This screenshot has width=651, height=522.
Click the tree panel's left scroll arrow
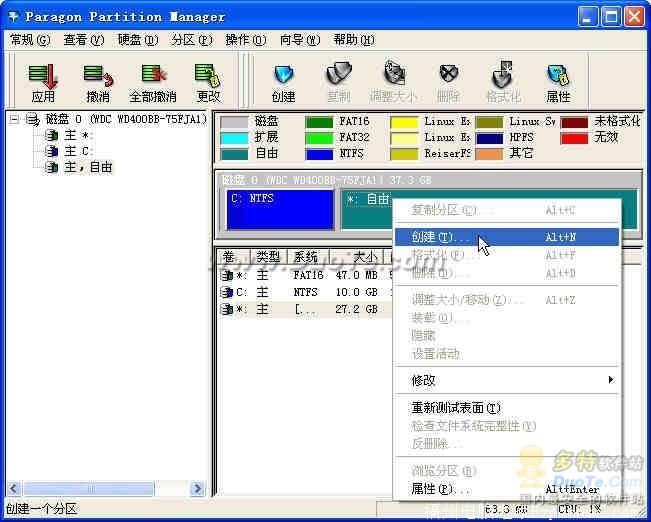point(13,488)
